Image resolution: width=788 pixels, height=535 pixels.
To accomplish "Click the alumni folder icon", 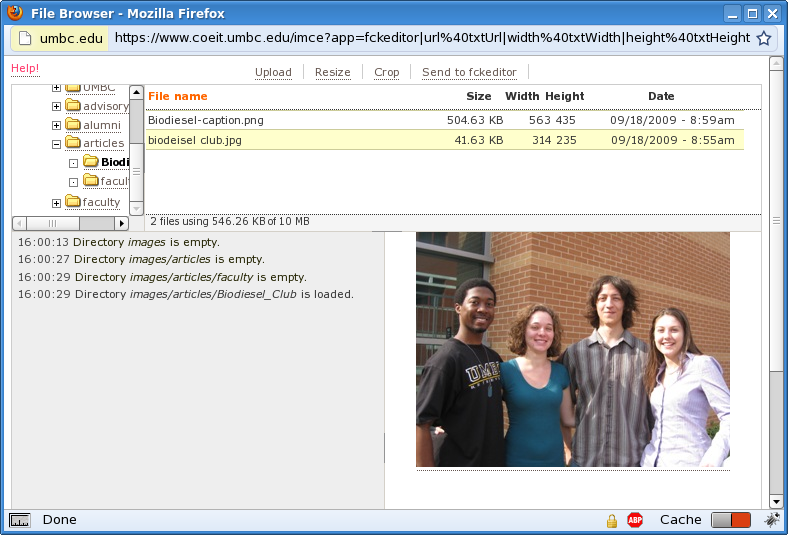I will tap(73, 124).
